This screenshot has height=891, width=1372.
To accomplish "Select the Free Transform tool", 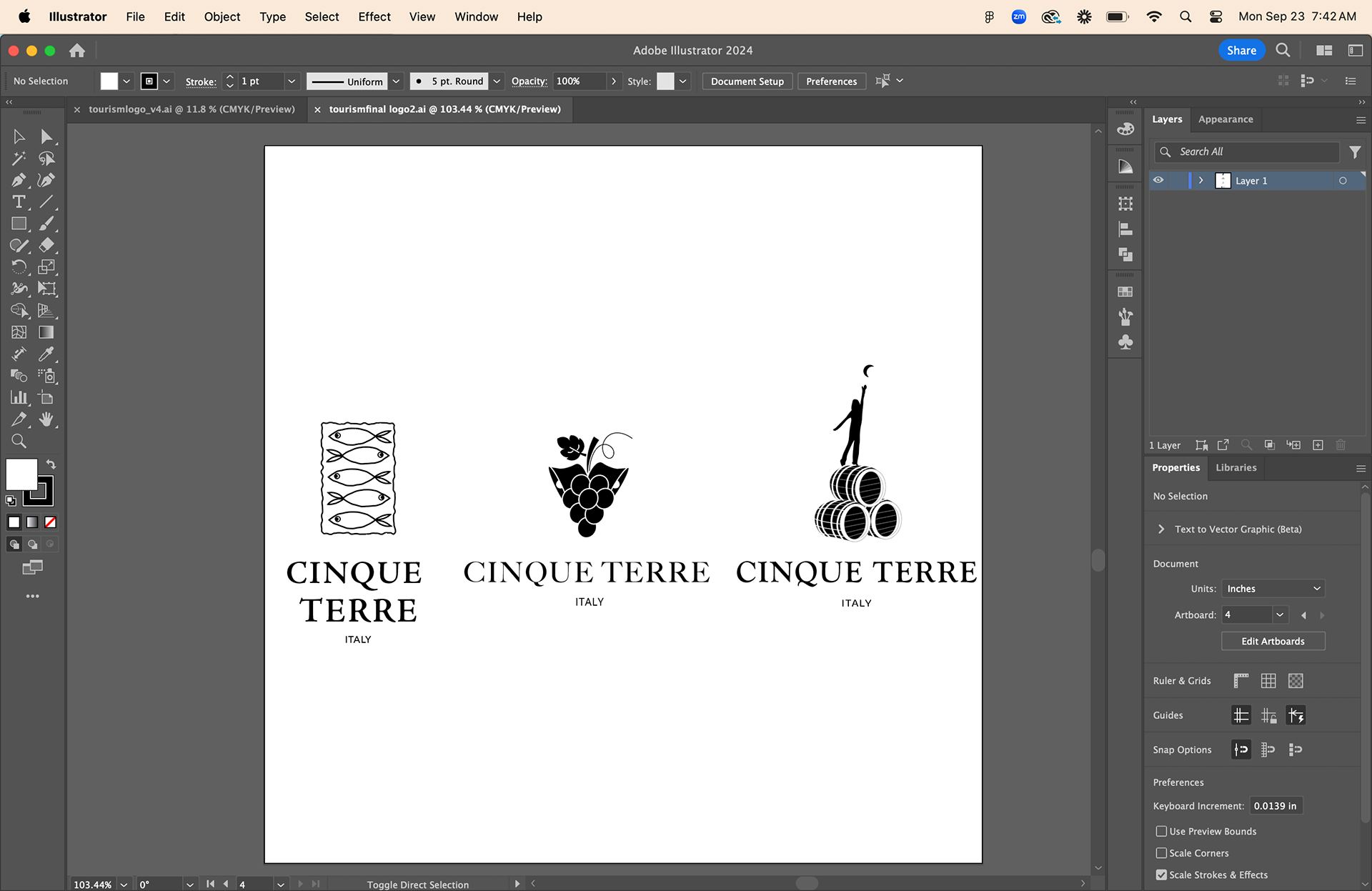I will point(46,289).
